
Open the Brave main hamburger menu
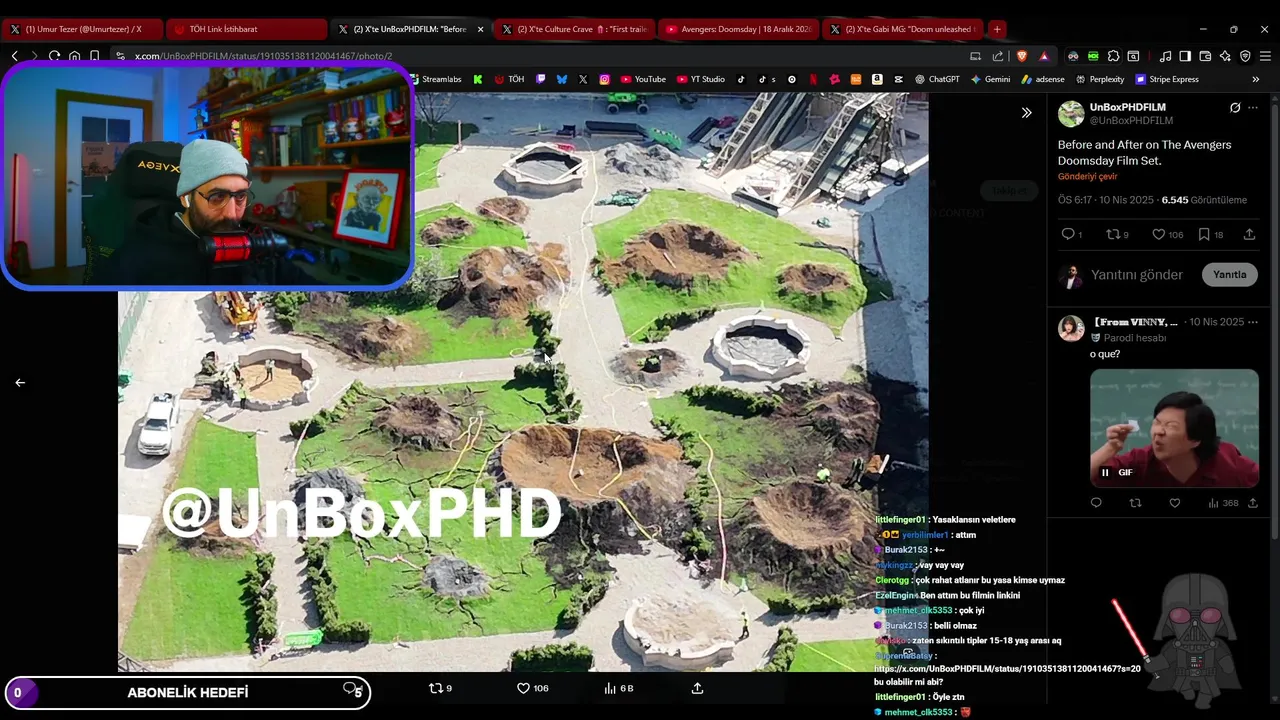tap(1265, 56)
